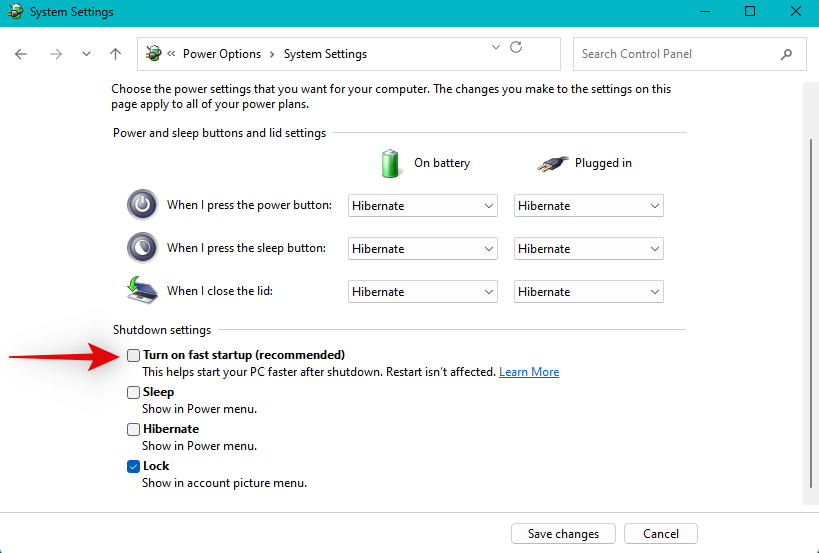Enable Turn on fast startup checkbox
This screenshot has width=819, height=553.
click(x=134, y=355)
